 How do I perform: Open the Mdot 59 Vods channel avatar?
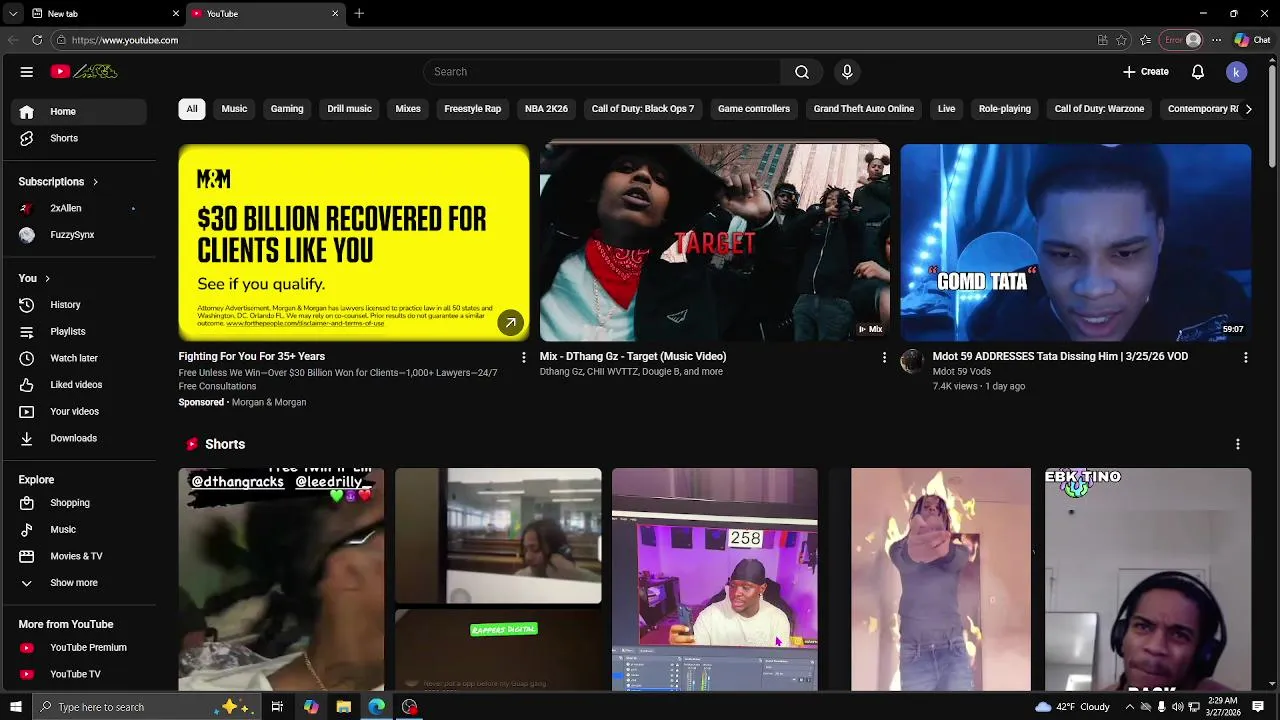[912, 361]
